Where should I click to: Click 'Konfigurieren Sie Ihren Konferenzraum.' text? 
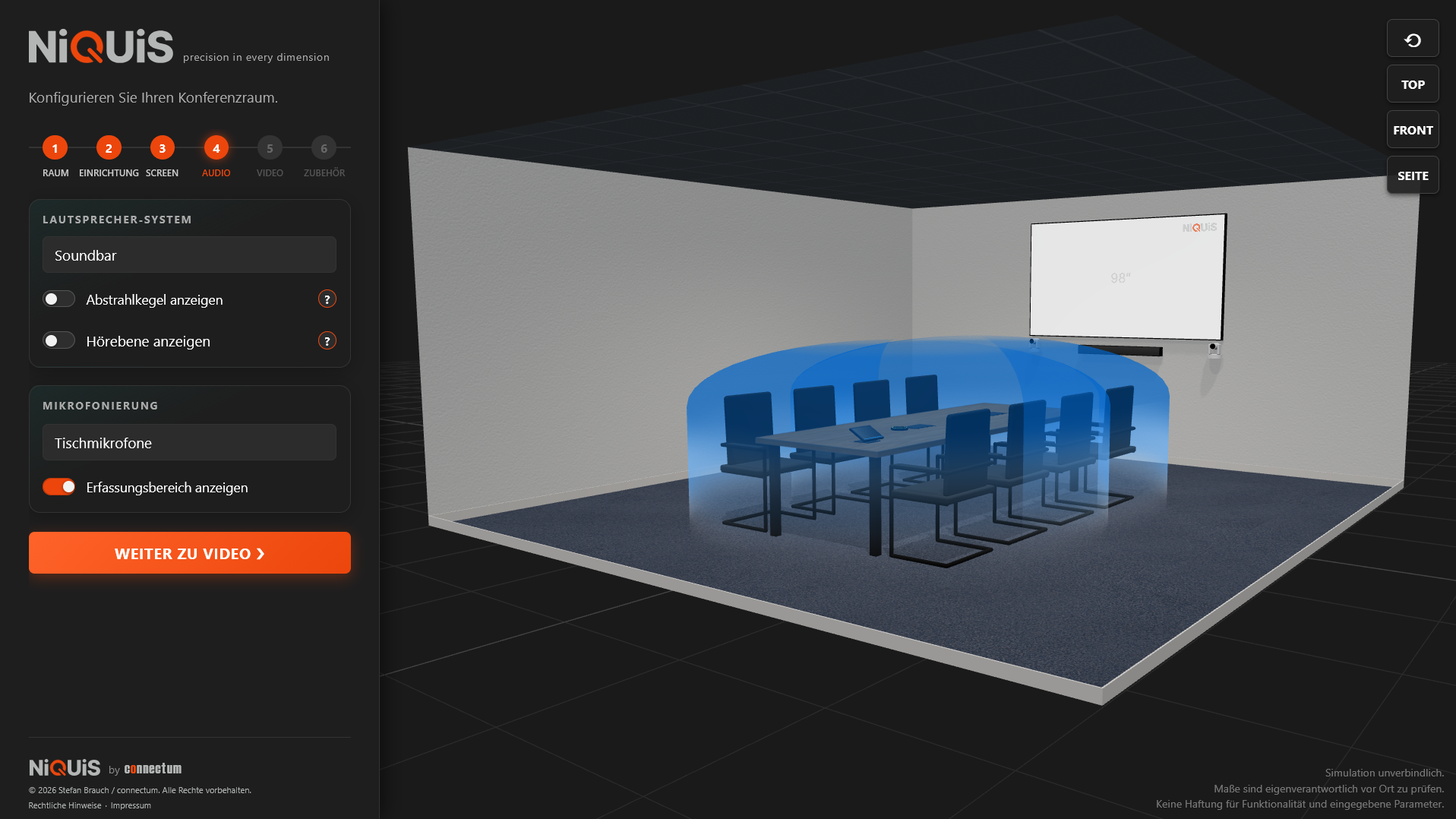pos(153,97)
